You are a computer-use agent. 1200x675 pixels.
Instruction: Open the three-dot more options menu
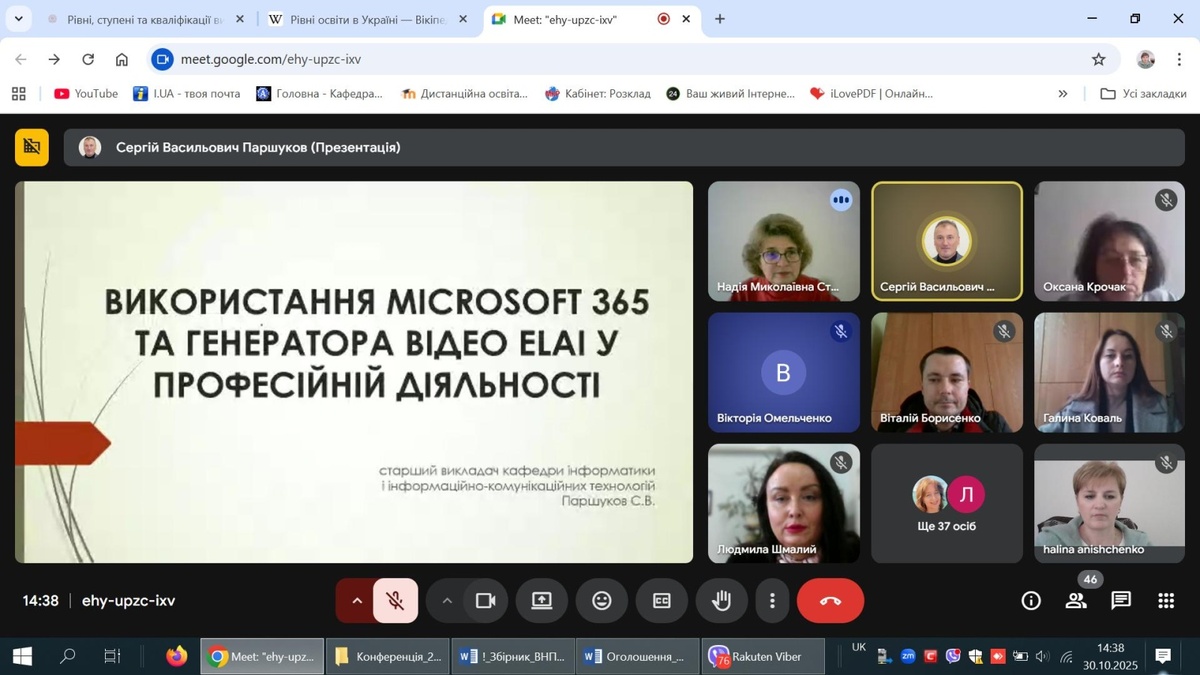772,601
